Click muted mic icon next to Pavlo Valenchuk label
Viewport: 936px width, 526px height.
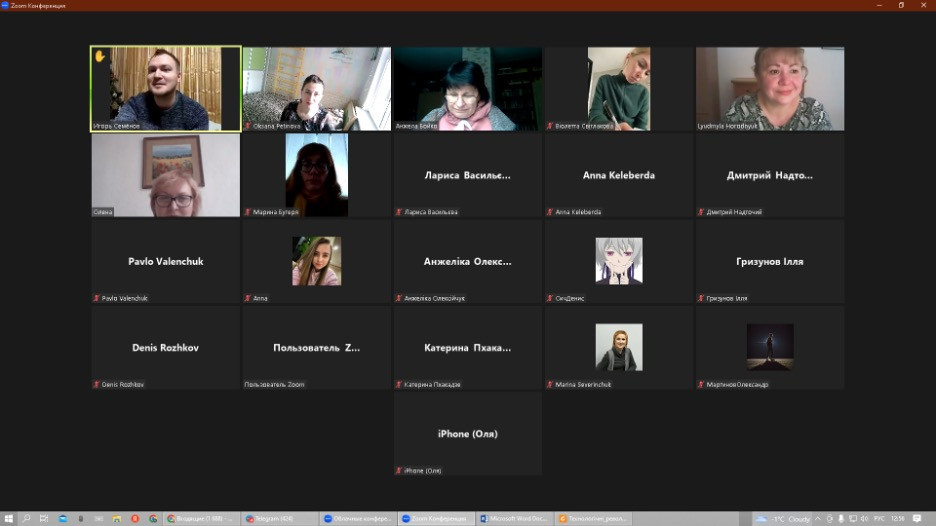tap(96, 298)
